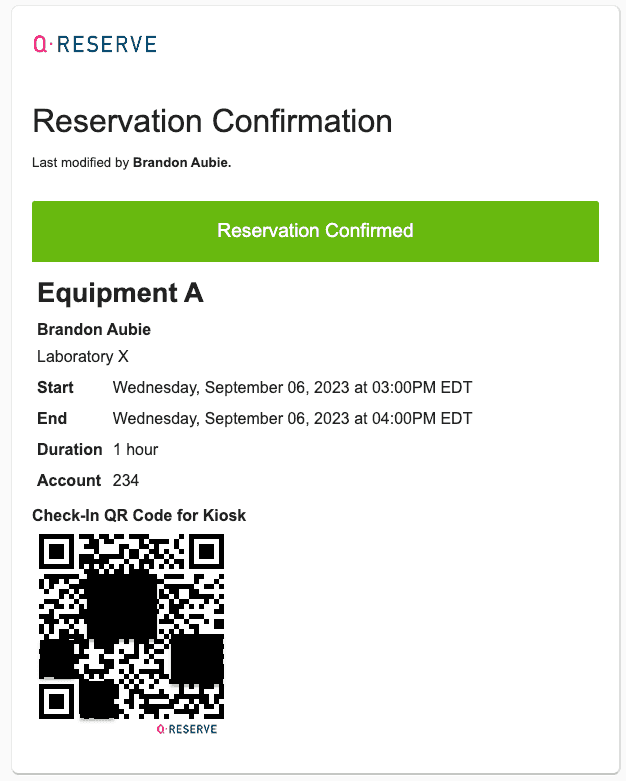Click the account number 234
The width and height of the screenshot is (626, 781).
[x=127, y=480]
